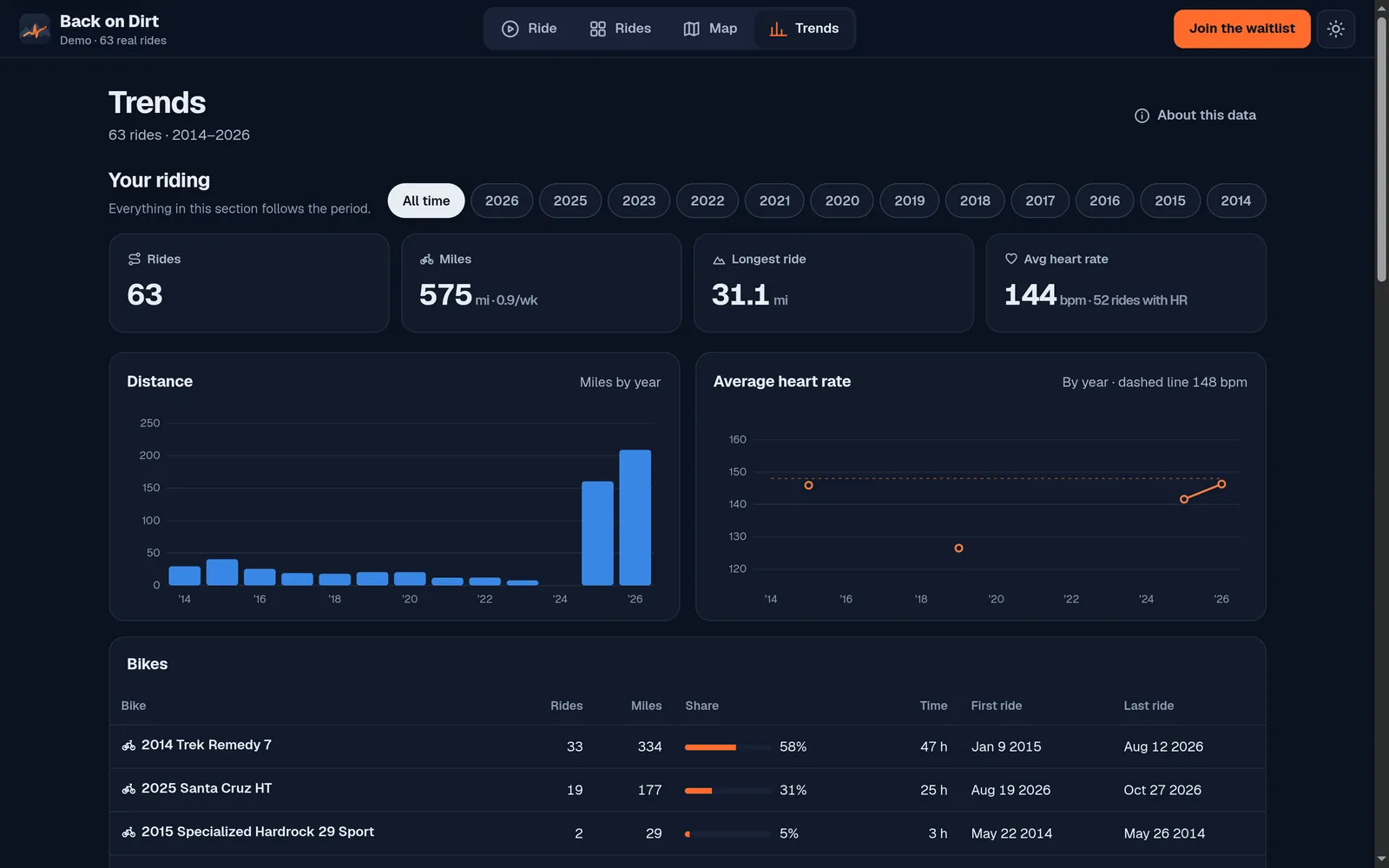Click the tallest '26 distance bar
This screenshot has width=1389, height=868.
[x=635, y=517]
